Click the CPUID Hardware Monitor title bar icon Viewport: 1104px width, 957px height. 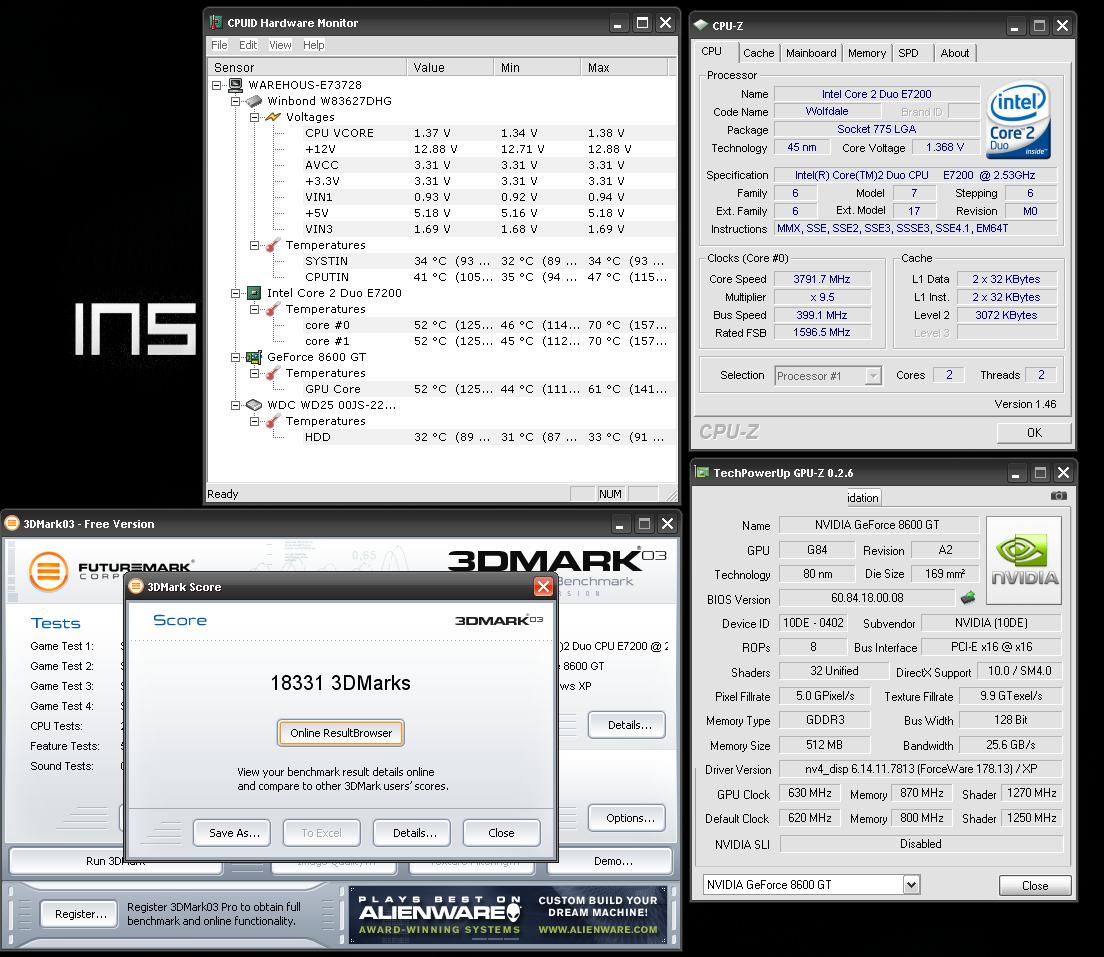click(x=216, y=23)
